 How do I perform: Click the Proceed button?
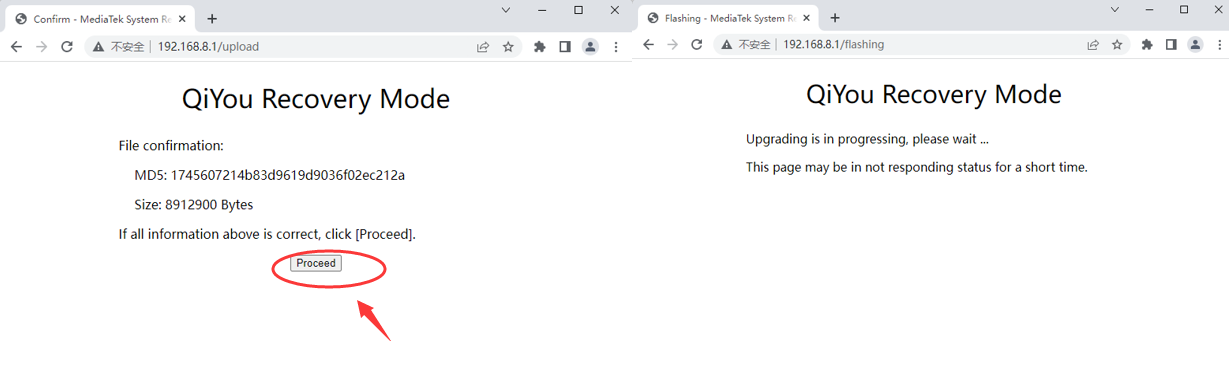click(316, 263)
